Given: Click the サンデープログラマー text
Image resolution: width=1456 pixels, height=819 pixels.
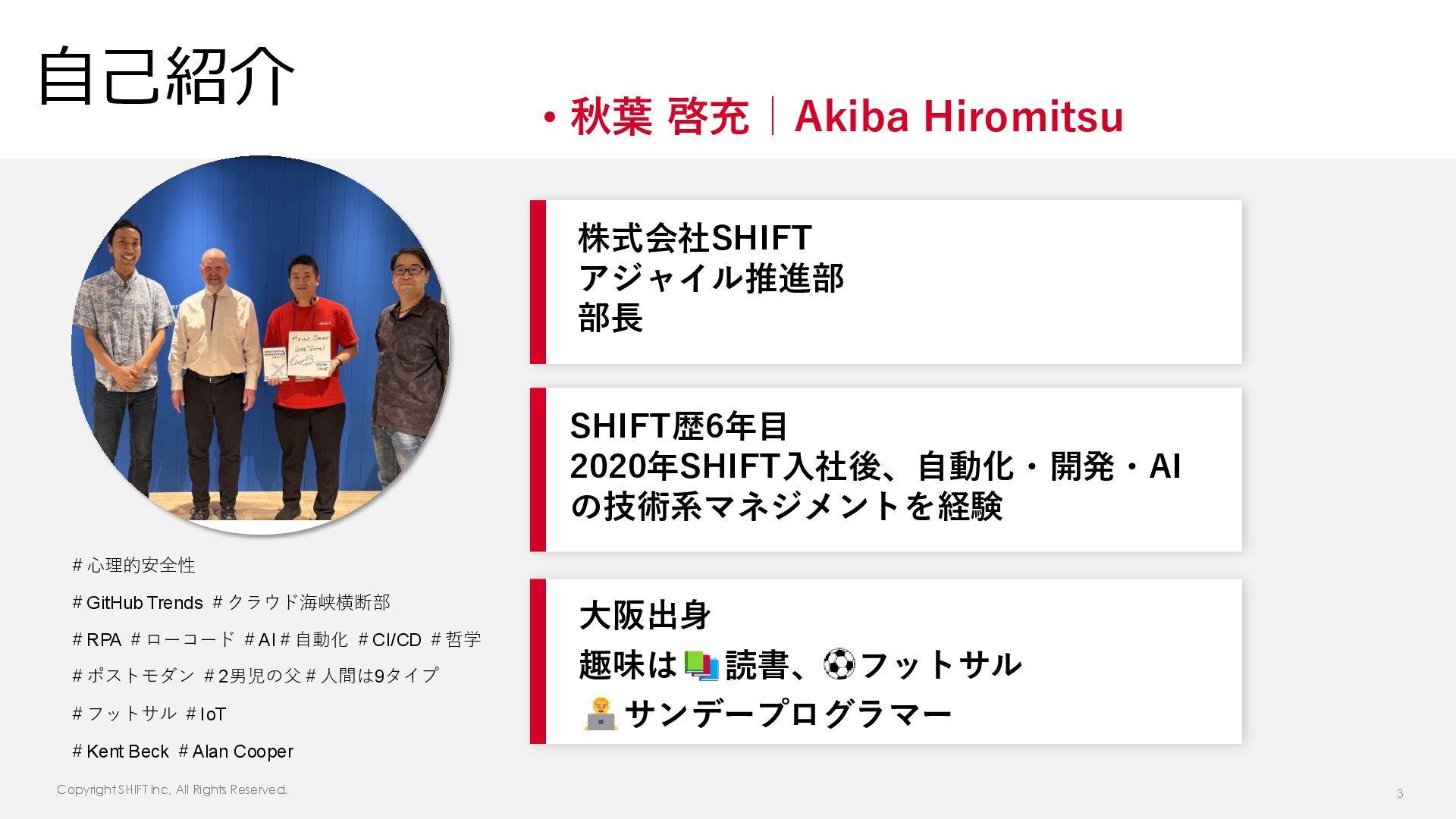Looking at the screenshot, I should [788, 714].
